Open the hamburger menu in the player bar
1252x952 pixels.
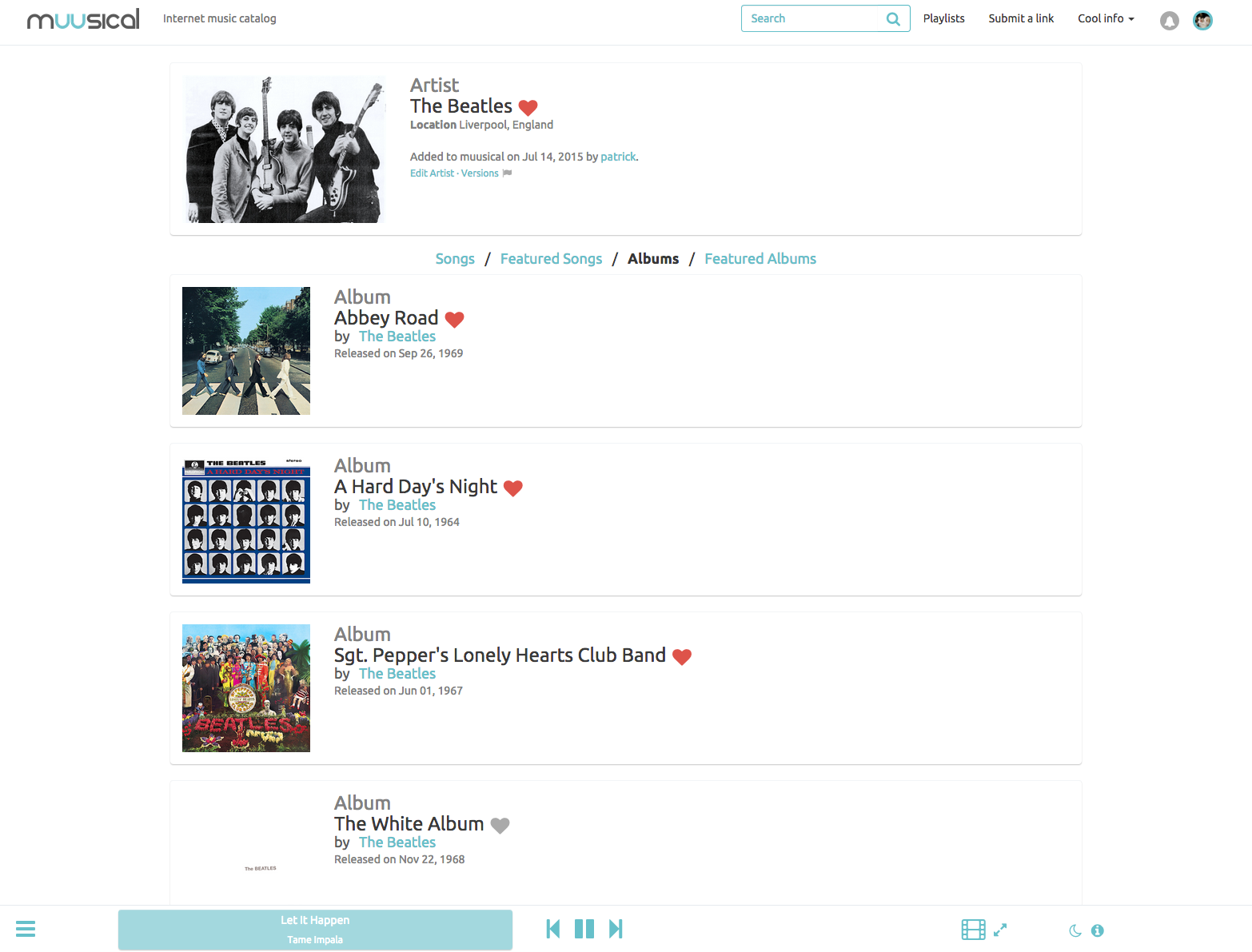pyautogui.click(x=26, y=929)
